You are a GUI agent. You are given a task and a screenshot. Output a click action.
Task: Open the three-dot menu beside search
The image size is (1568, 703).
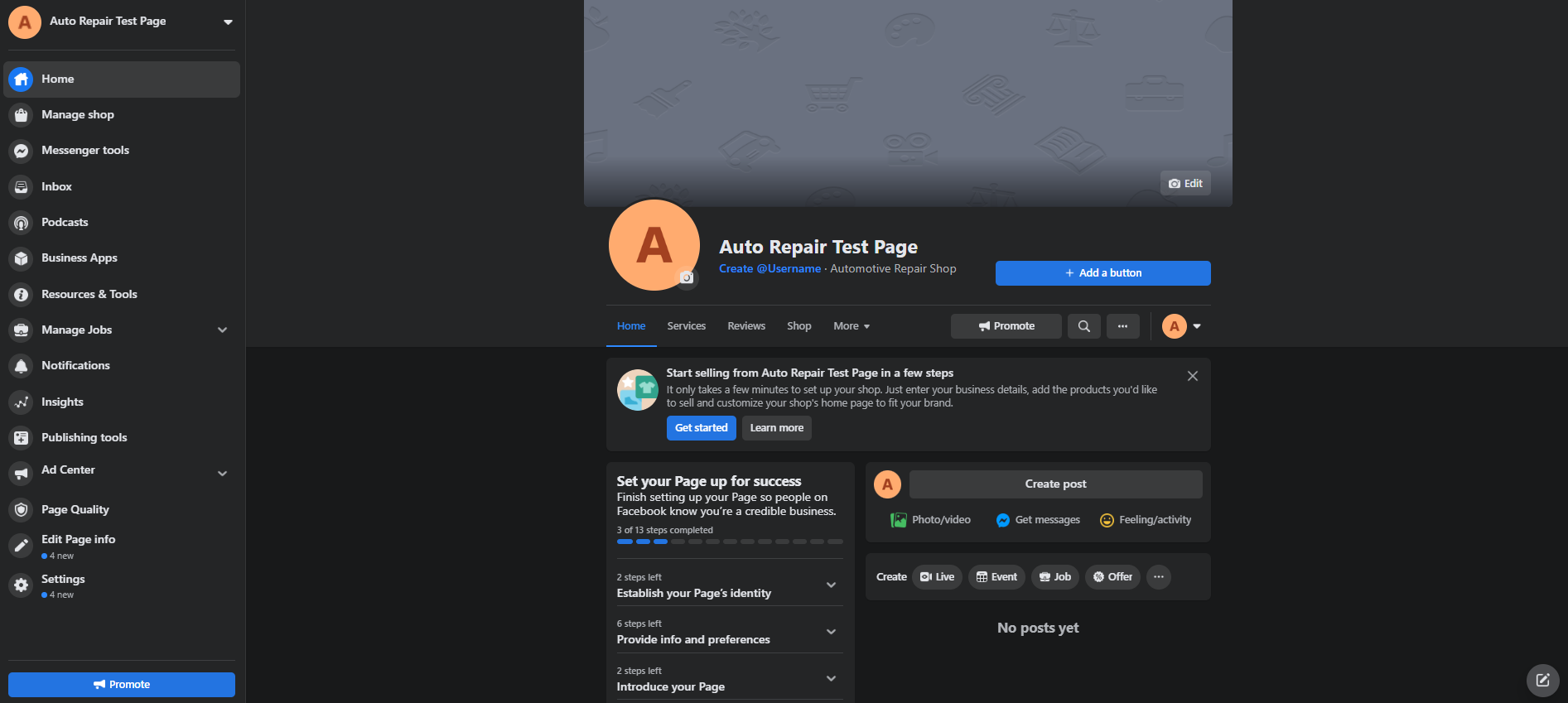(x=1122, y=326)
